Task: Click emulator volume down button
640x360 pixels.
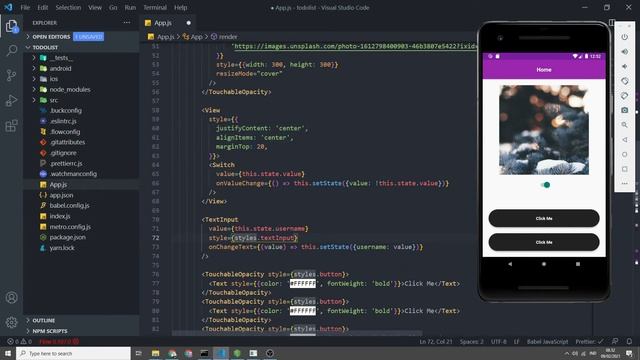Action: tap(624, 67)
